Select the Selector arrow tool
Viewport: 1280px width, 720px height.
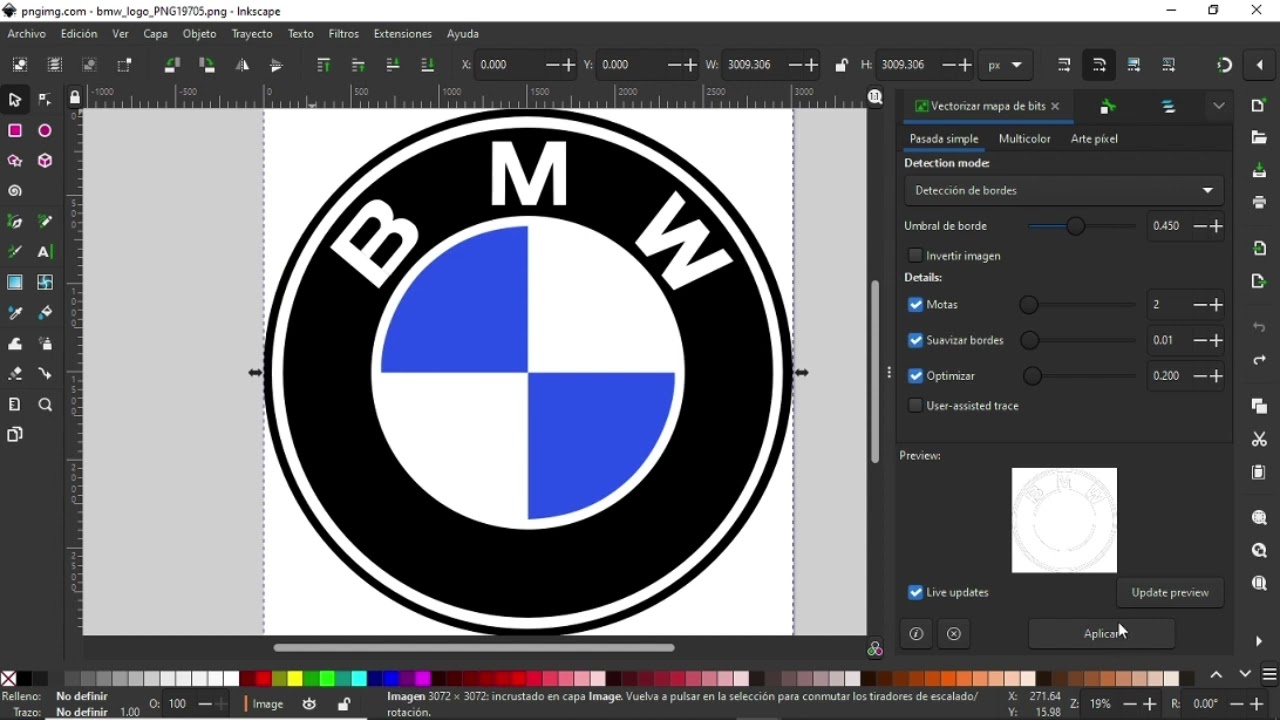[15, 100]
